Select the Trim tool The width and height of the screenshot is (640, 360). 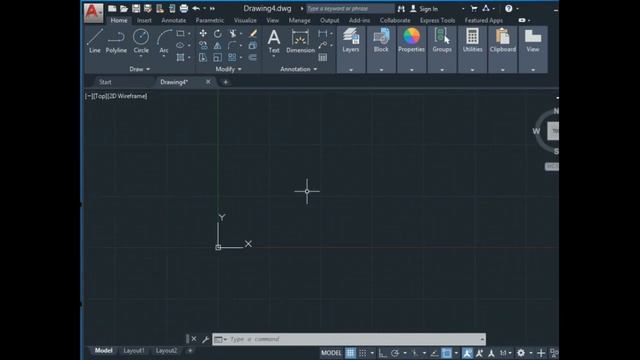[x=233, y=33]
